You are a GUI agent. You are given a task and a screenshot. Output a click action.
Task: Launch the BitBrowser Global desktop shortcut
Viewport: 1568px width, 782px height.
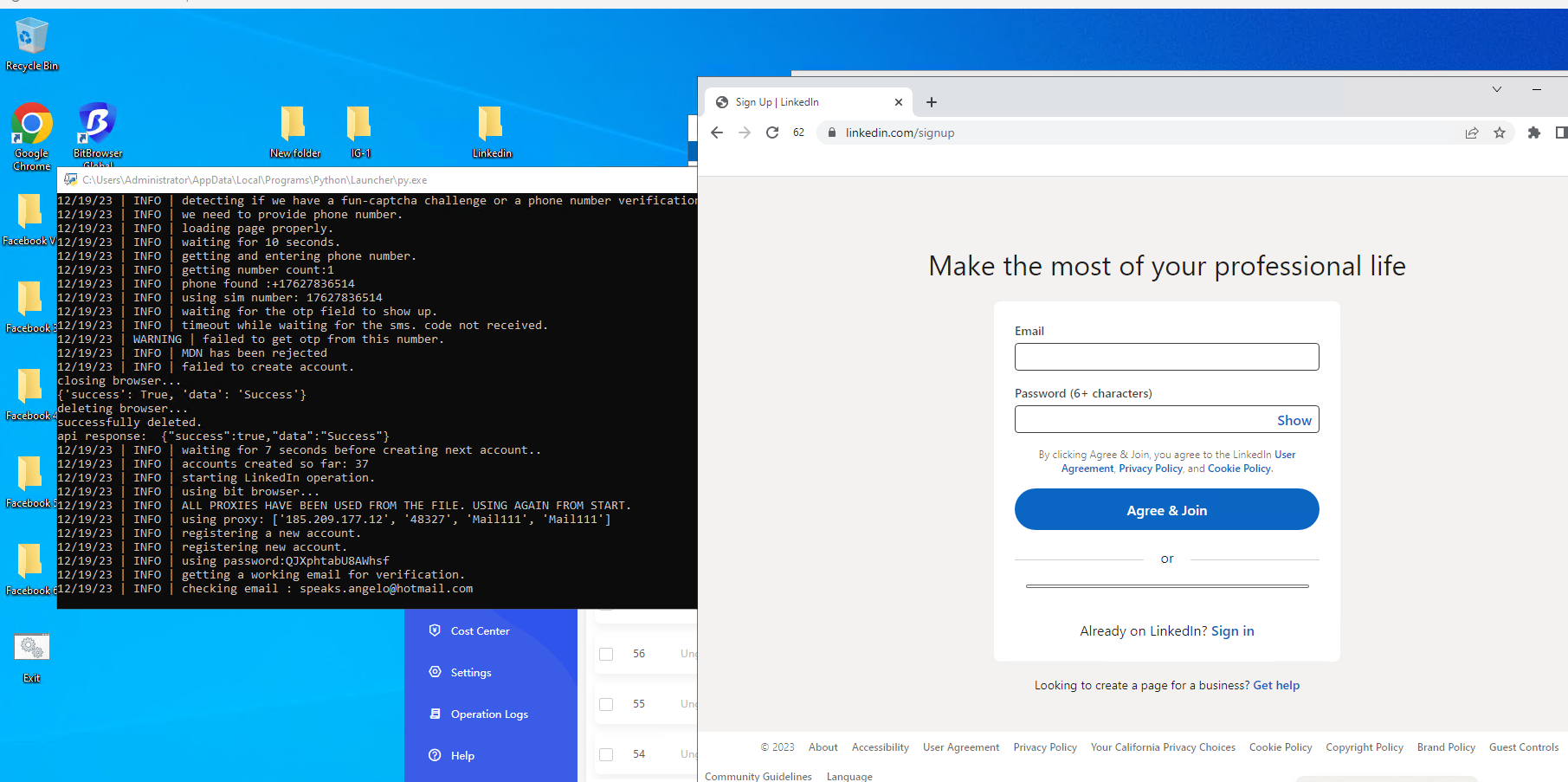coord(98,135)
